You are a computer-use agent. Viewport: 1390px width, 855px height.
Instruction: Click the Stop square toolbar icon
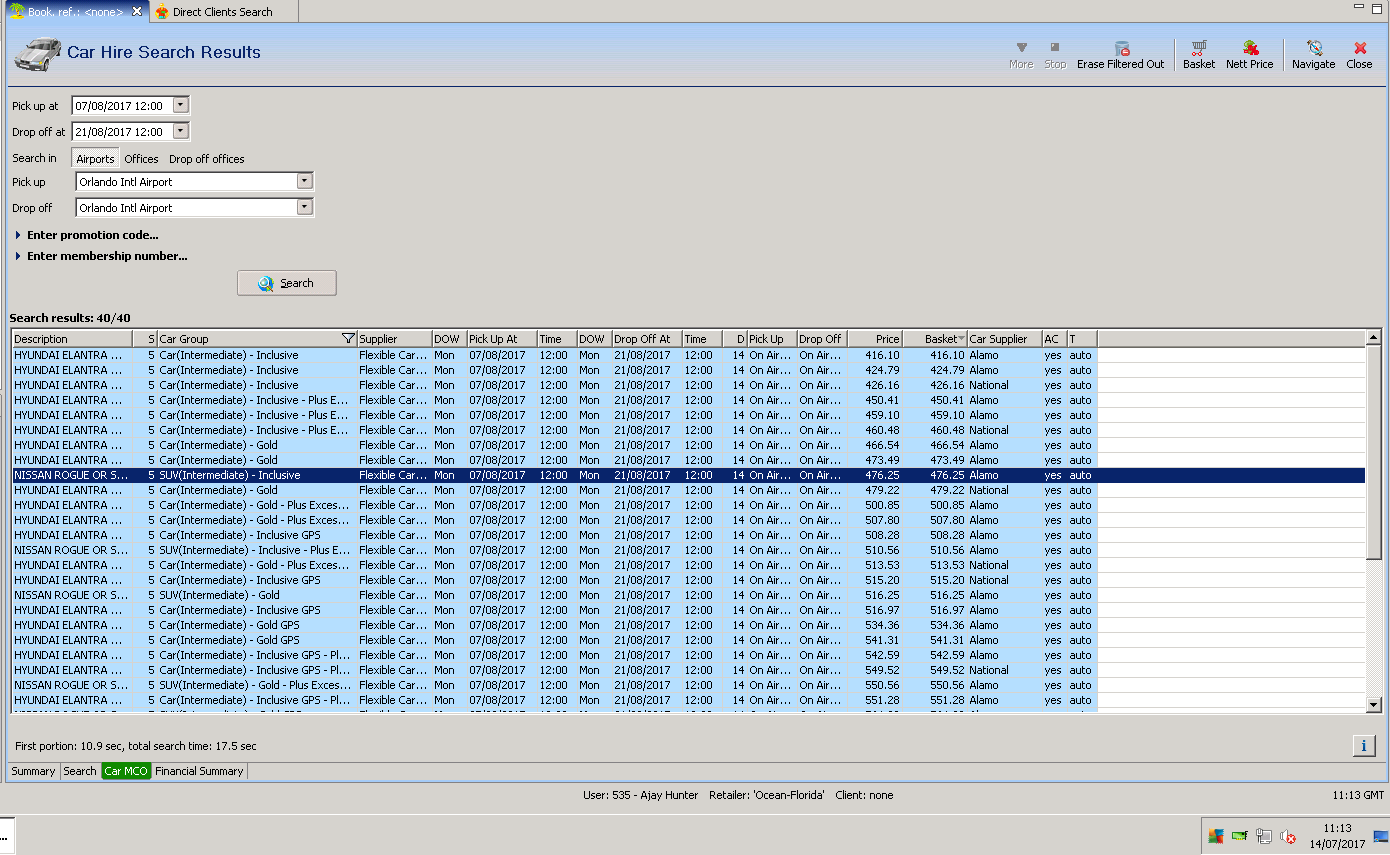pyautogui.click(x=1055, y=47)
